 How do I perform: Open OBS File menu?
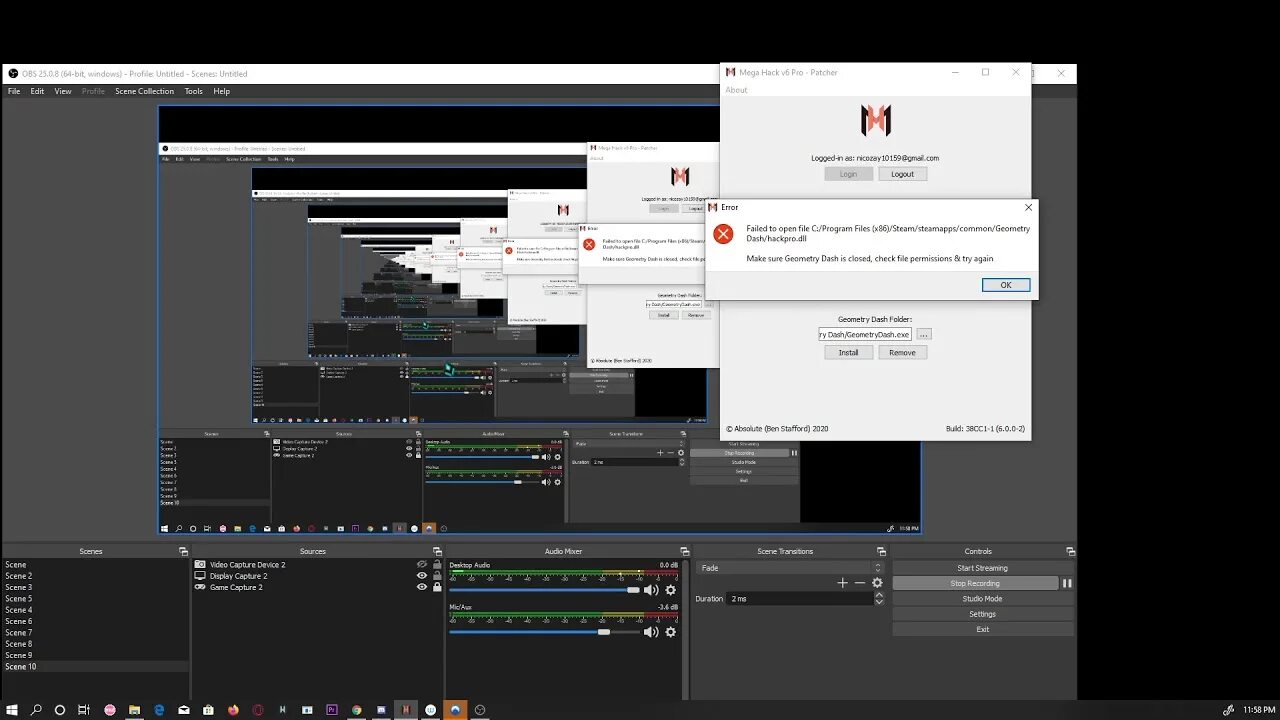pos(14,91)
